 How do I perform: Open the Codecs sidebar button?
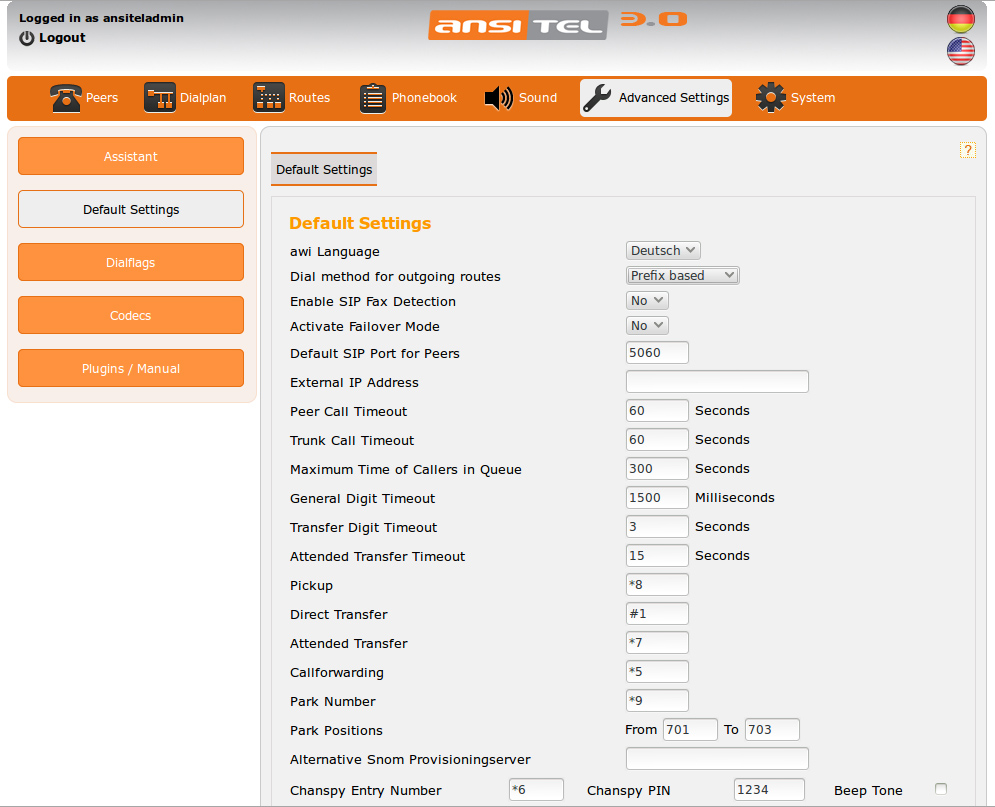point(131,315)
